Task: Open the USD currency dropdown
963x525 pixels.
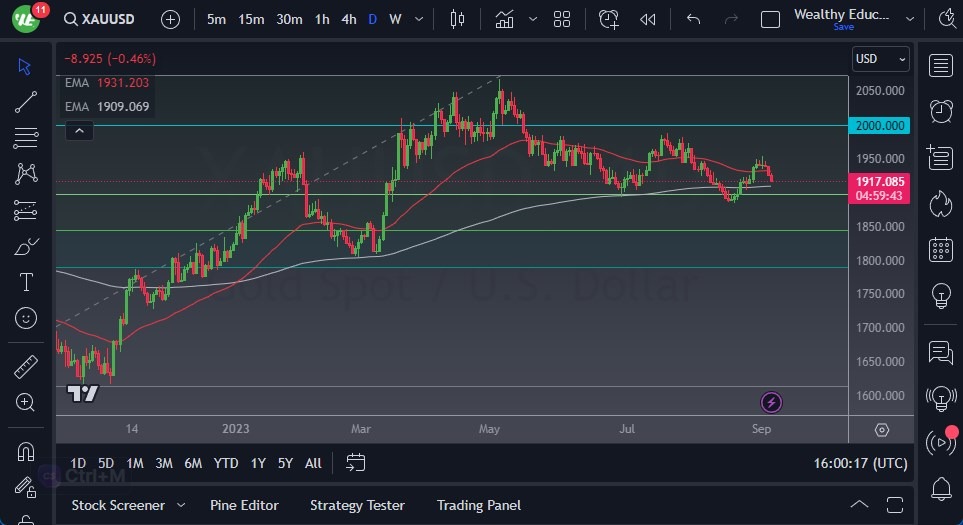Action: click(x=881, y=59)
